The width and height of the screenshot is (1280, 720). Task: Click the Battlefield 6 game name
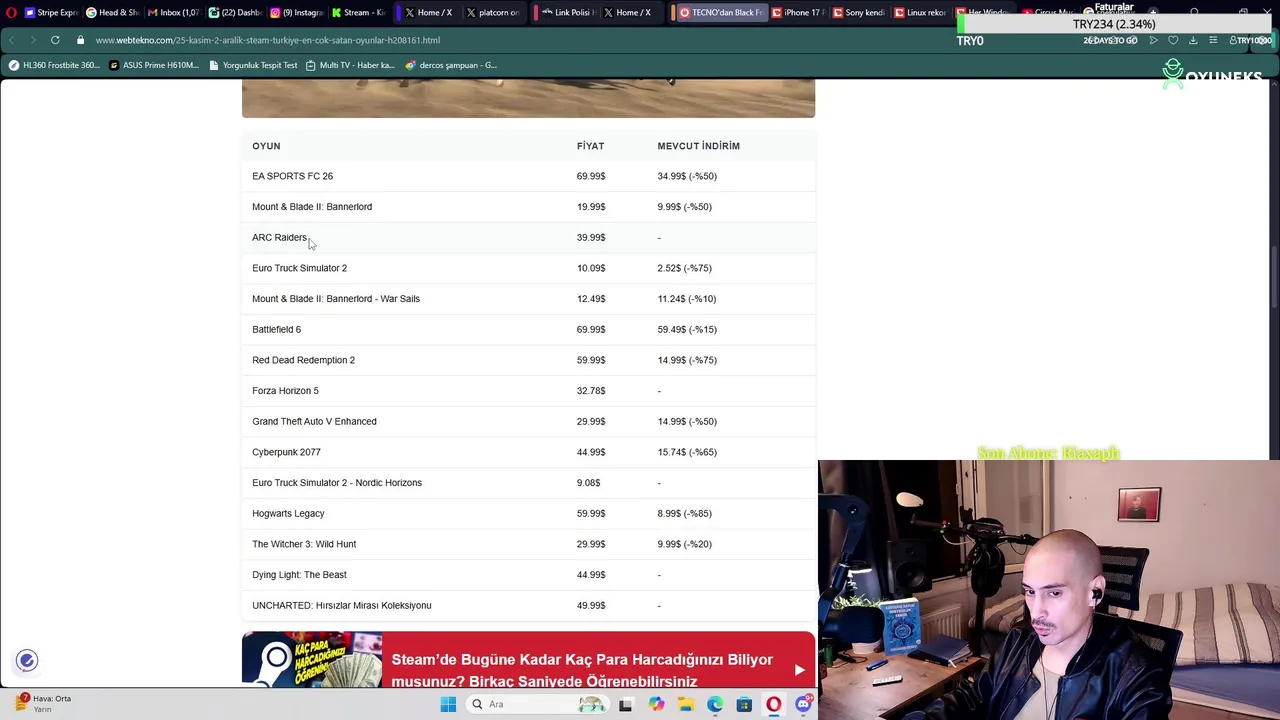click(276, 329)
